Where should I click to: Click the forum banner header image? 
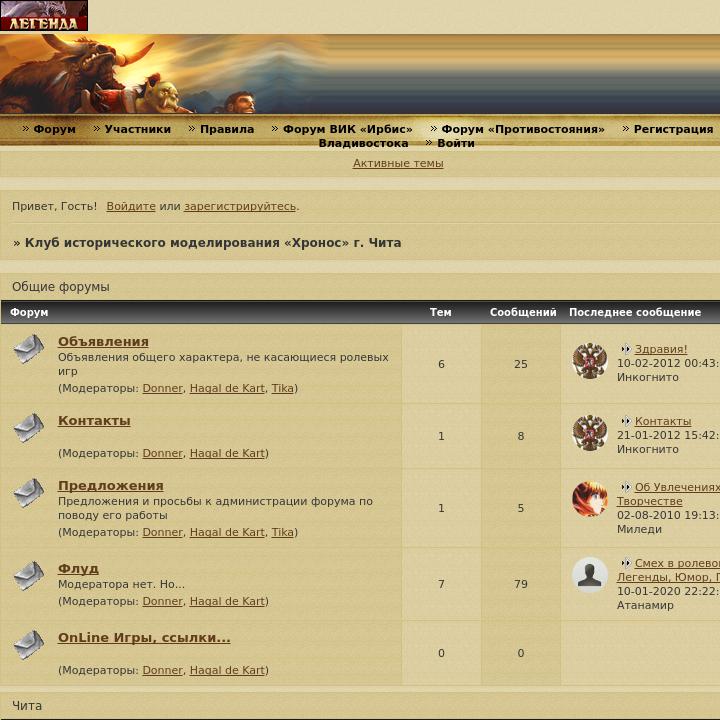click(360, 74)
